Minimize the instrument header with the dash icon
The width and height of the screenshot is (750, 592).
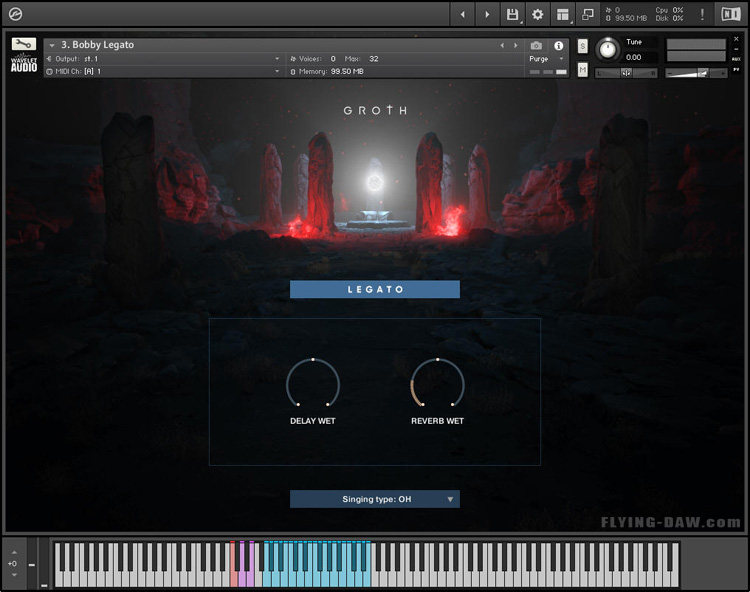(736, 49)
